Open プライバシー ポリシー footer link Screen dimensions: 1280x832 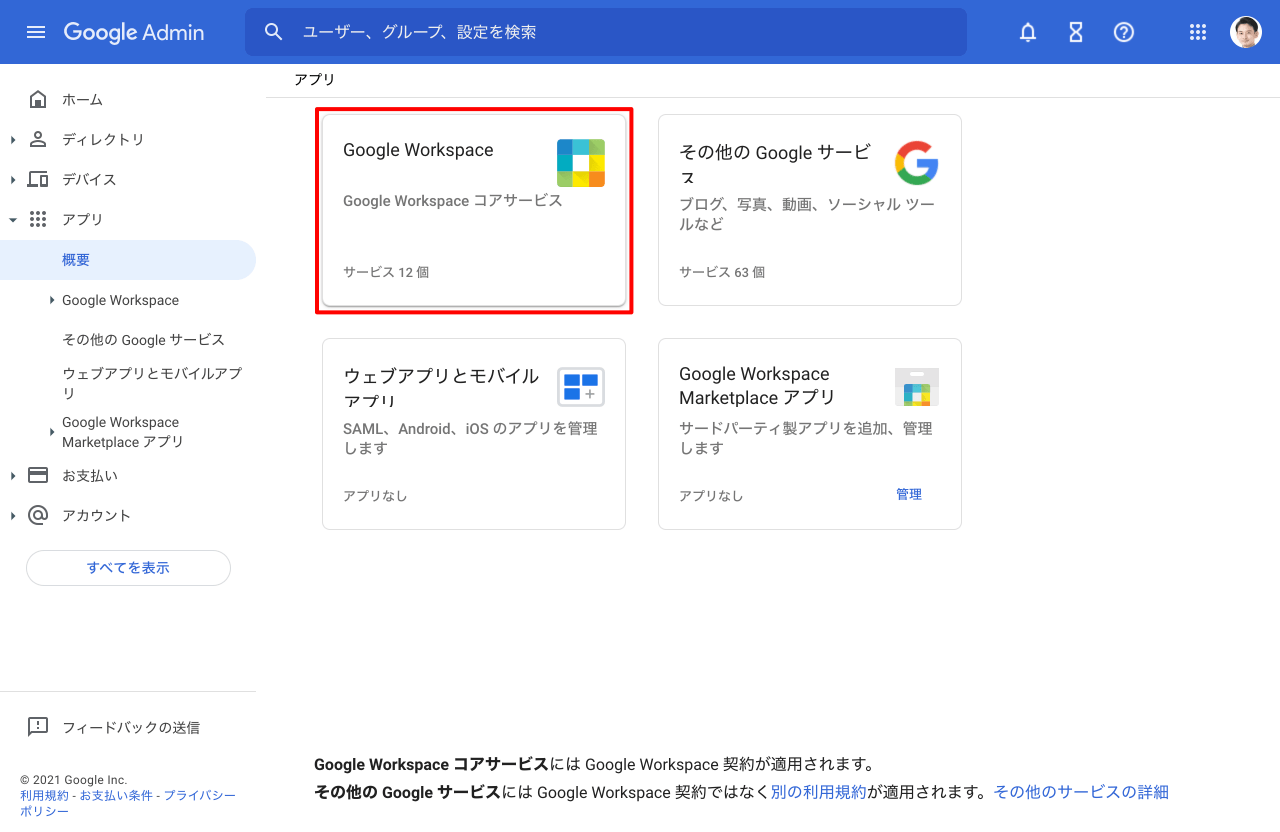(127, 803)
